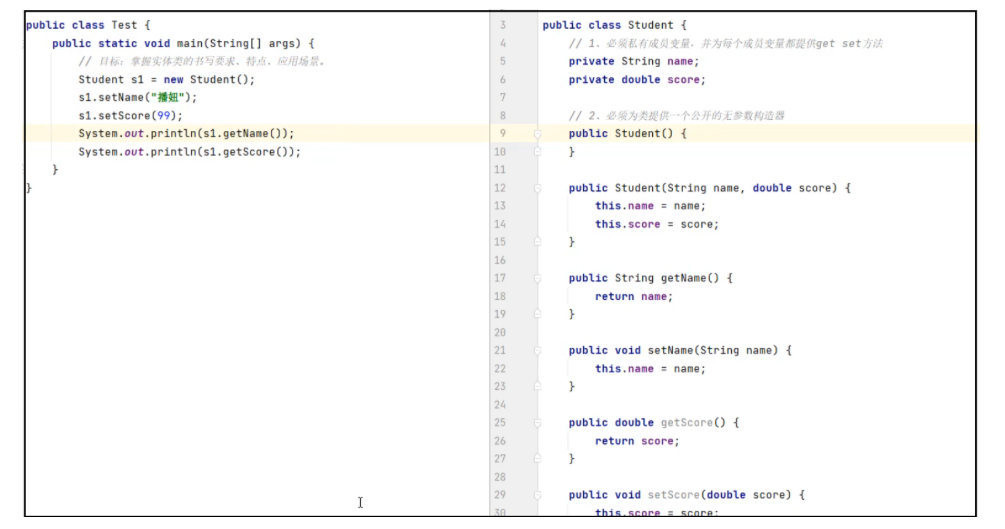Click the fold-end marker at line 27

pos(537,458)
